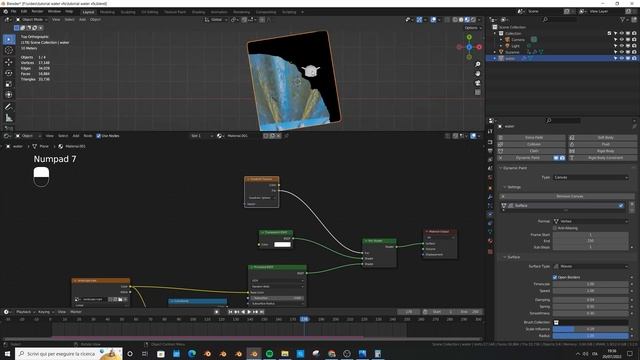Toggle Use Nodes checkbox in shader editor

coord(98,136)
